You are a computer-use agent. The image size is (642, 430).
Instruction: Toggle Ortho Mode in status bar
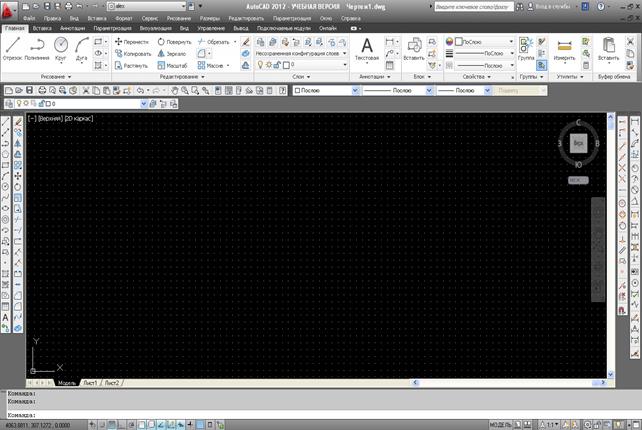pyautogui.click(x=122, y=425)
